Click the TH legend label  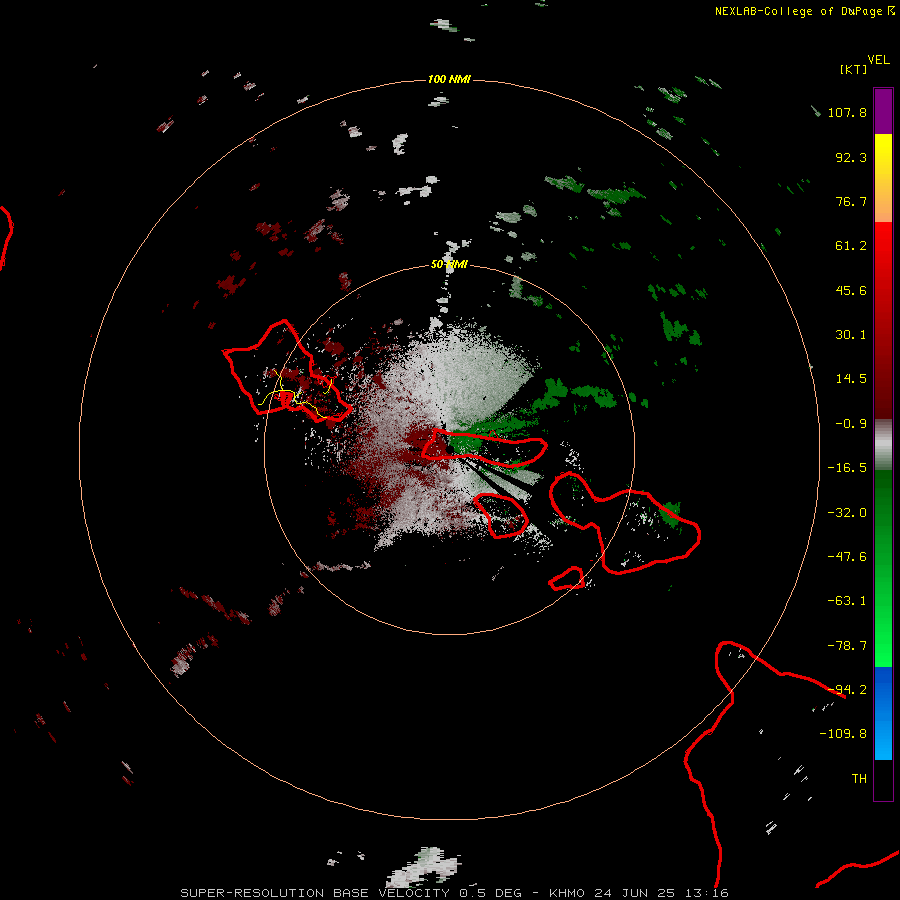click(859, 778)
